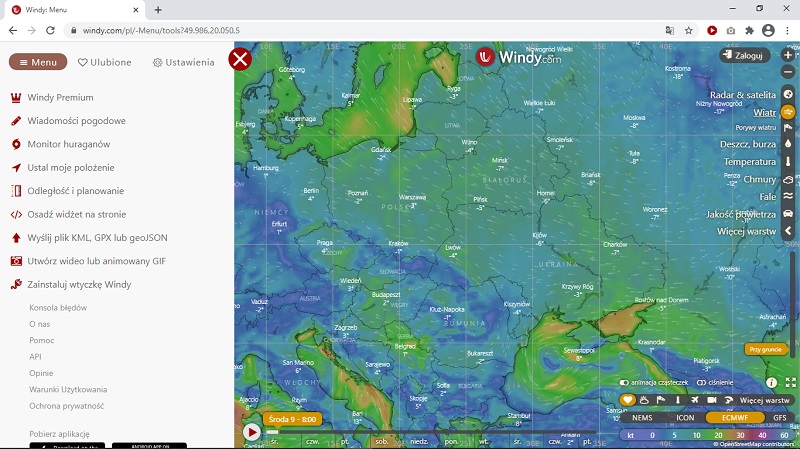Select the Fale waves layer icon
The width and height of the screenshot is (800, 449).
click(x=788, y=196)
